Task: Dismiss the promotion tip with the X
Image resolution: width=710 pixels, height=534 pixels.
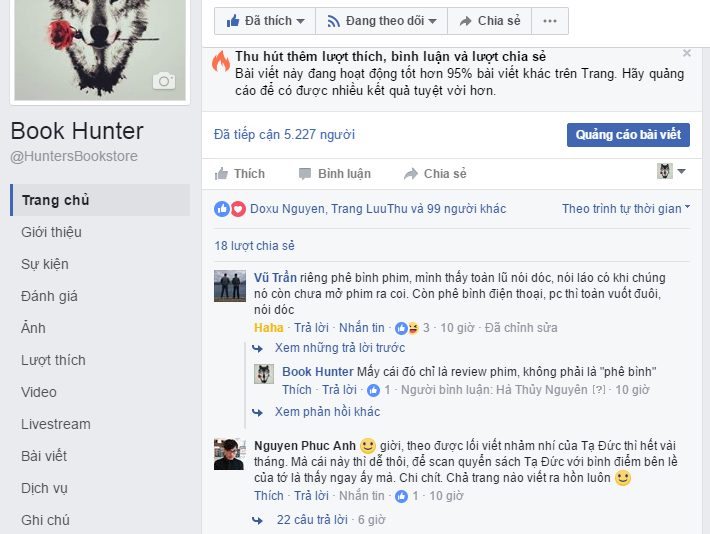Action: 686,53
